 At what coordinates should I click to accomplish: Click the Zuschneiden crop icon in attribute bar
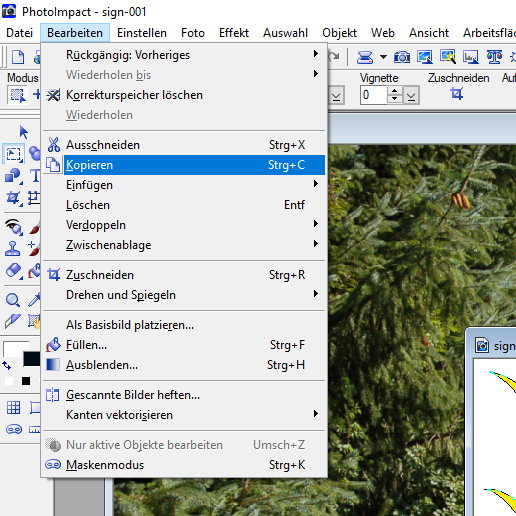tap(457, 94)
